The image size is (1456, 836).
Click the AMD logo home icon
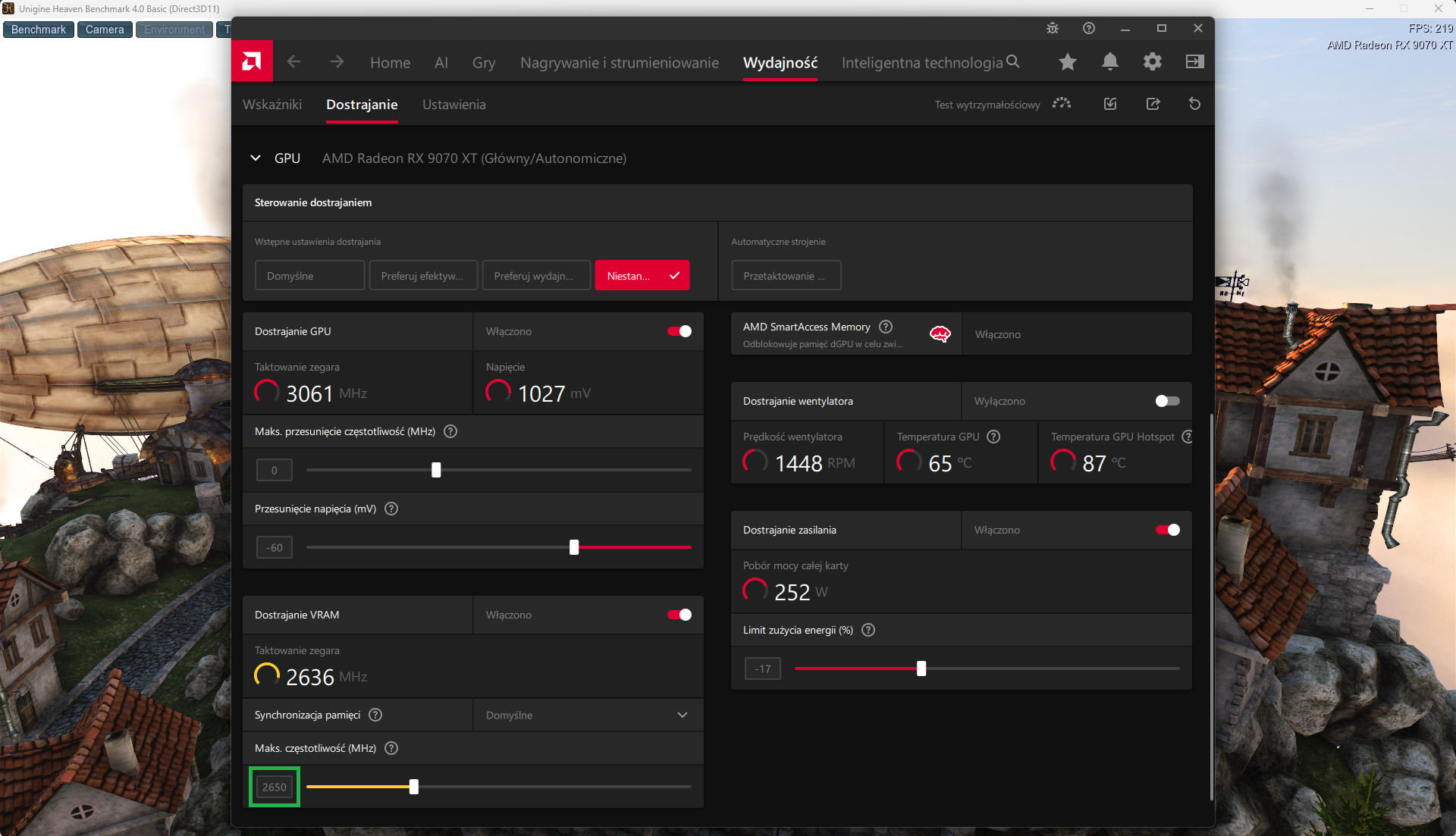[x=252, y=61]
